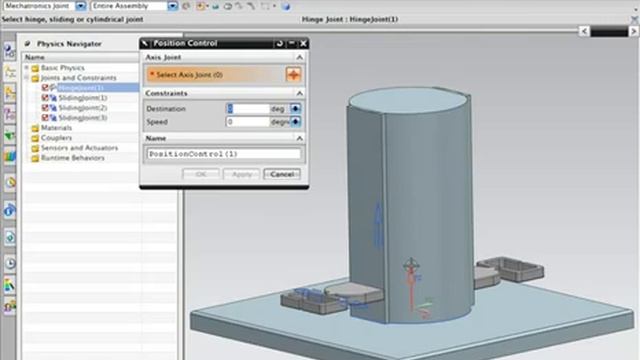Click the green funnel icon in left sidebar
This screenshot has height=360, width=640.
[9, 137]
